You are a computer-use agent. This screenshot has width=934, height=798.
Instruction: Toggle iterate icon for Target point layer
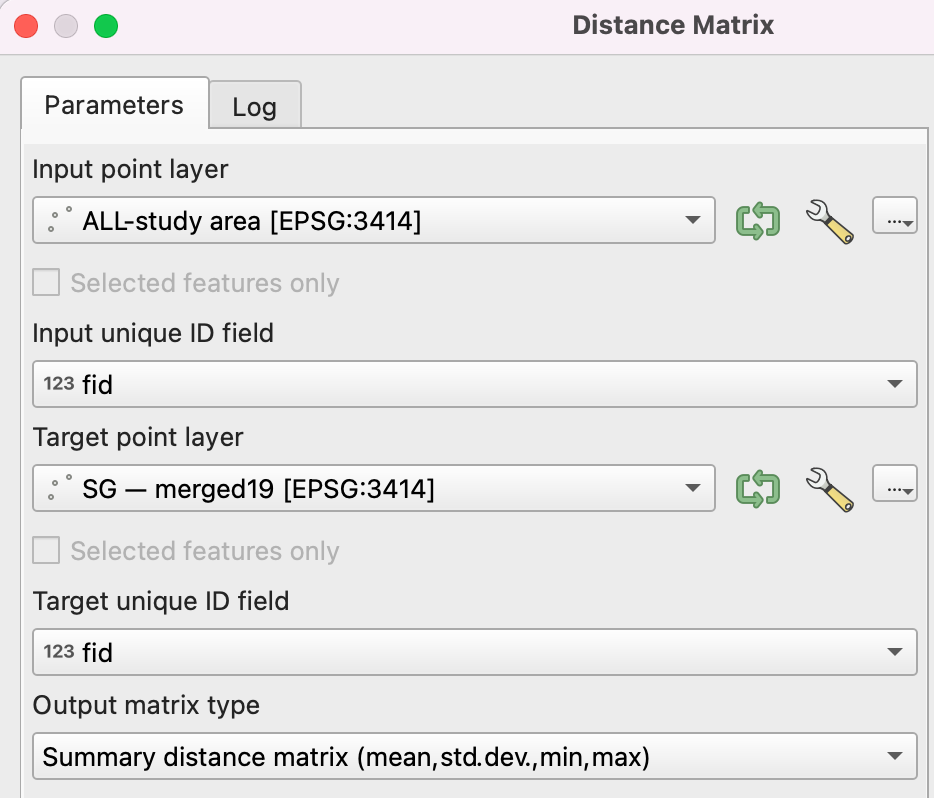pos(757,489)
